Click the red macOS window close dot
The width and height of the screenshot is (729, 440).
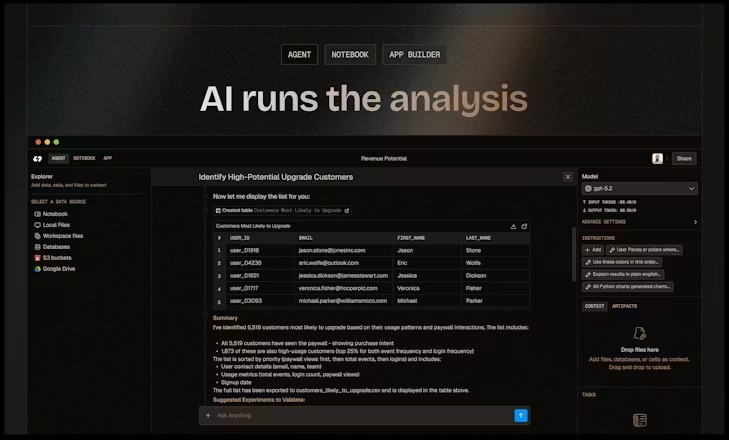point(38,142)
